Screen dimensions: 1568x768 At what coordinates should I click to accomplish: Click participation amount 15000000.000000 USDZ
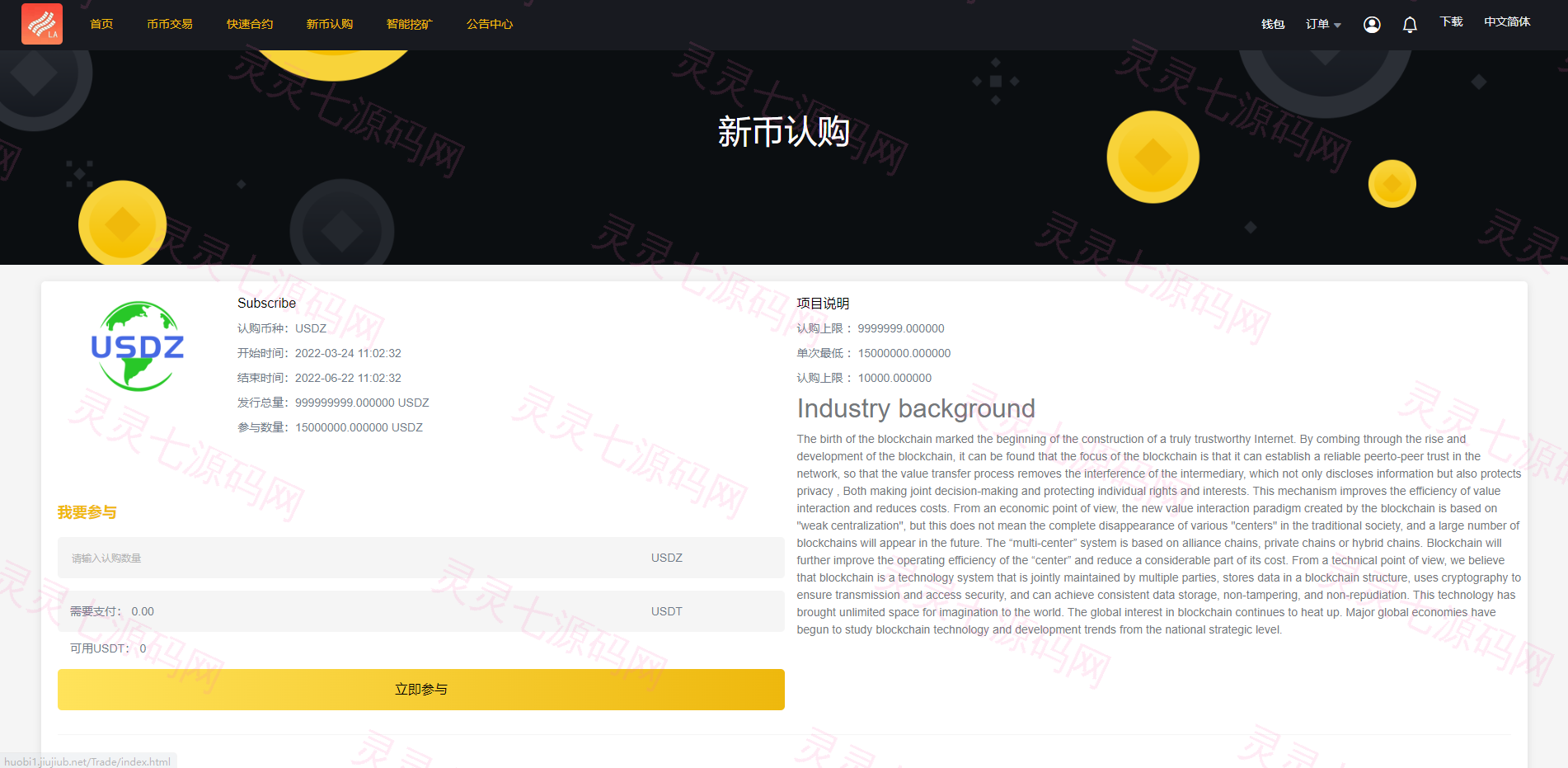click(x=359, y=427)
